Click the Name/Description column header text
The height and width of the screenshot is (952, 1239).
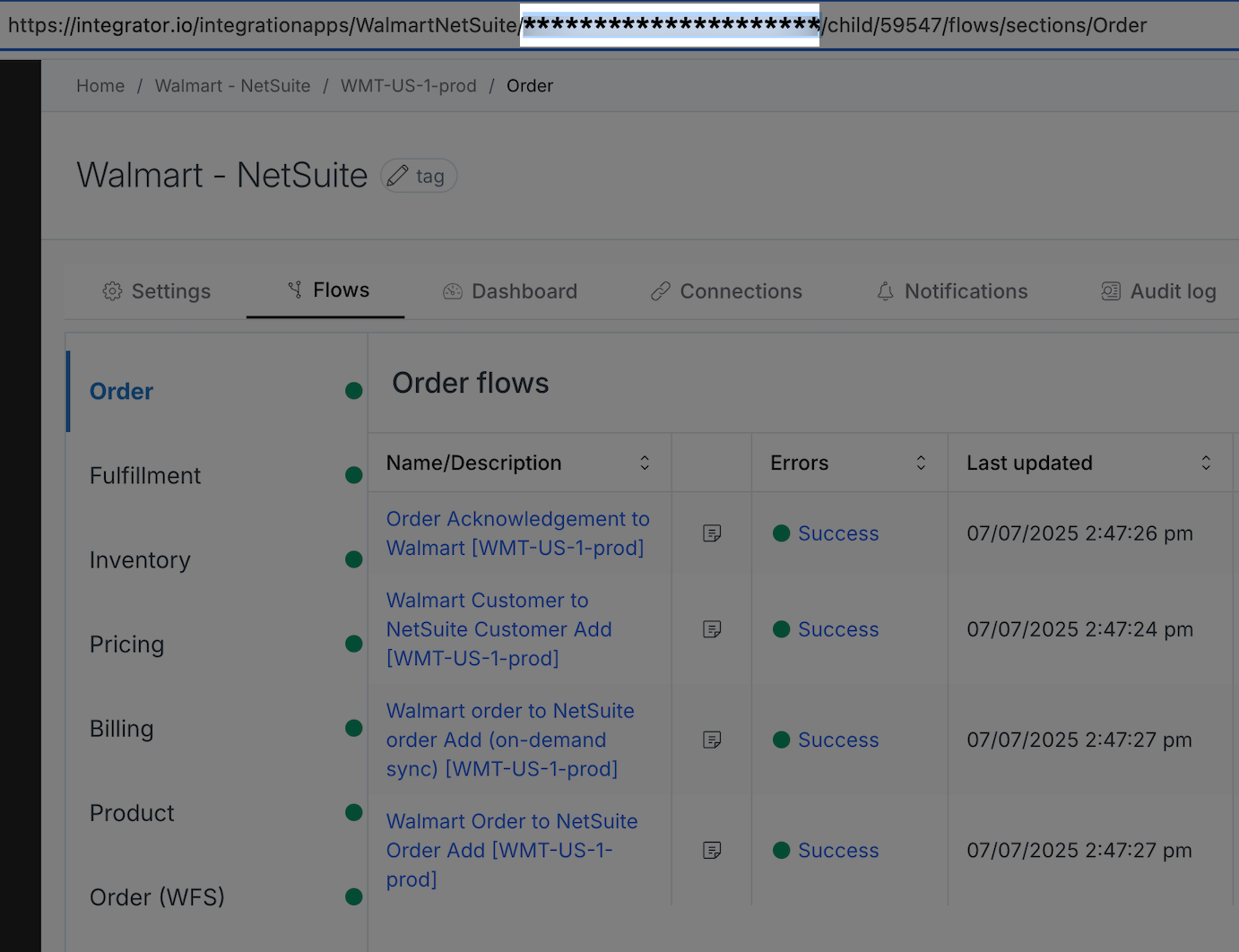point(473,463)
